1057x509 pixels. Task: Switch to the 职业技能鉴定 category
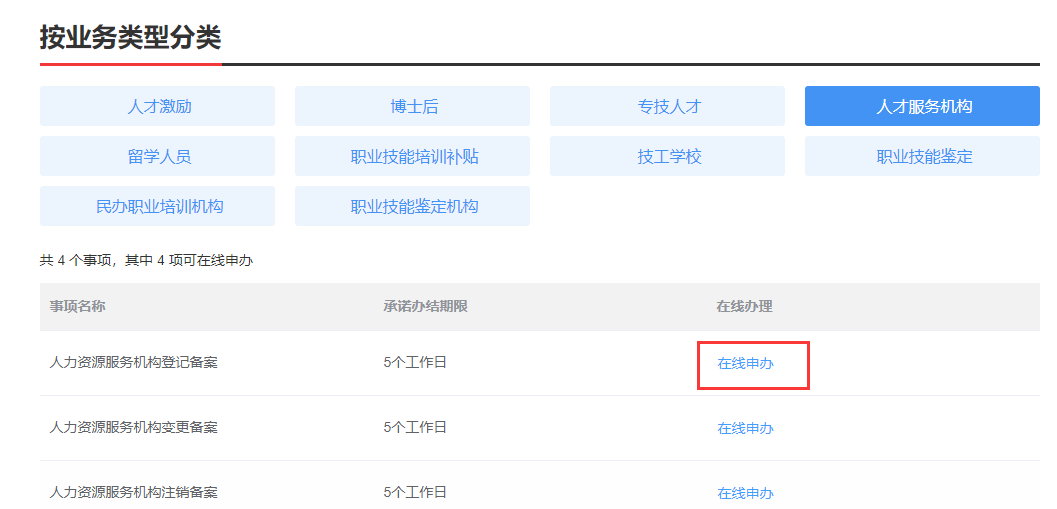pos(922,156)
